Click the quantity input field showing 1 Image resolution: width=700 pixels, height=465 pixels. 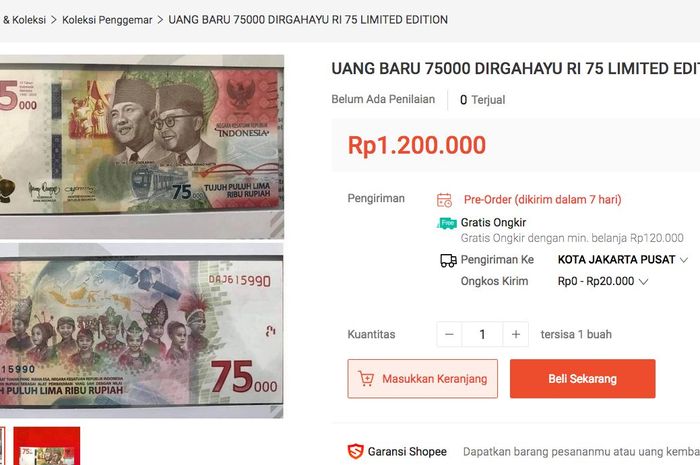[x=483, y=334]
